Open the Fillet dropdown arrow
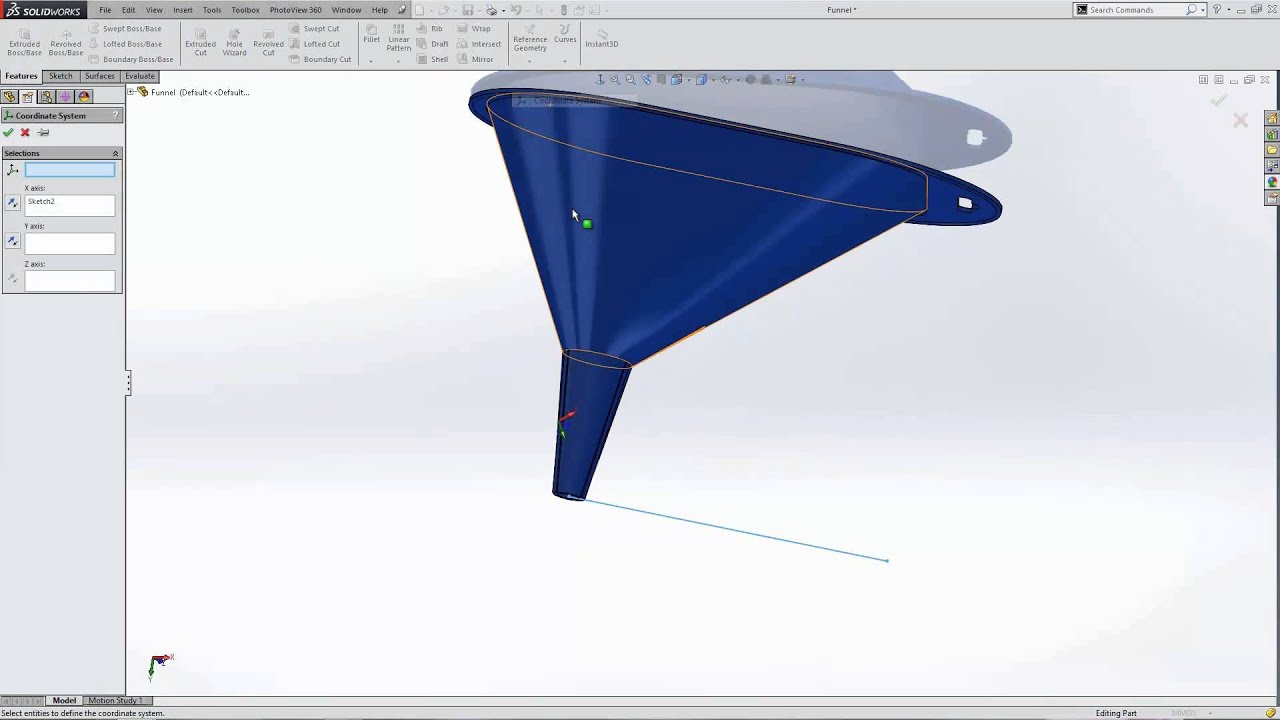The image size is (1280, 720). (x=371, y=61)
